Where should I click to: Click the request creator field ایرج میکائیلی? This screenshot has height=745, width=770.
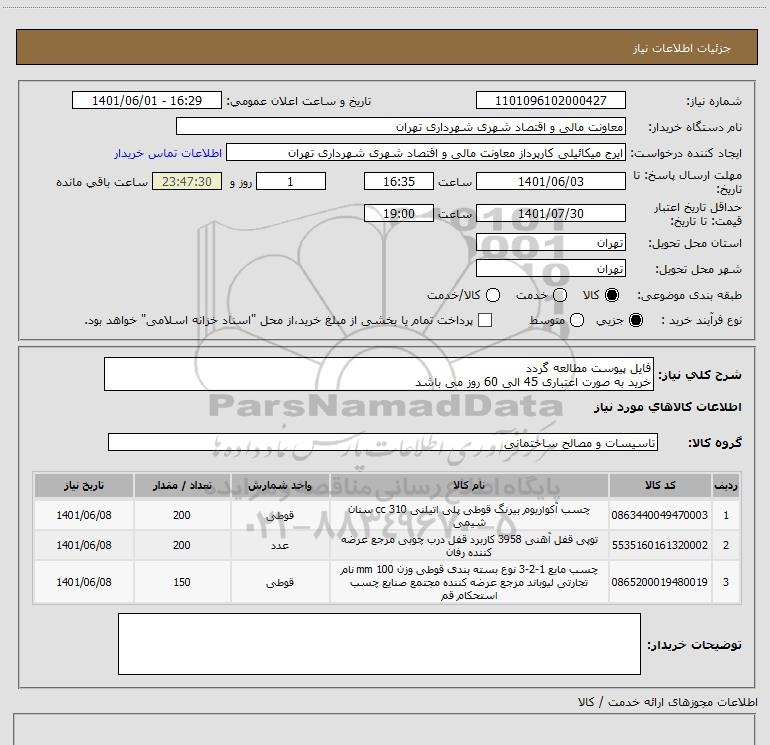coord(426,153)
